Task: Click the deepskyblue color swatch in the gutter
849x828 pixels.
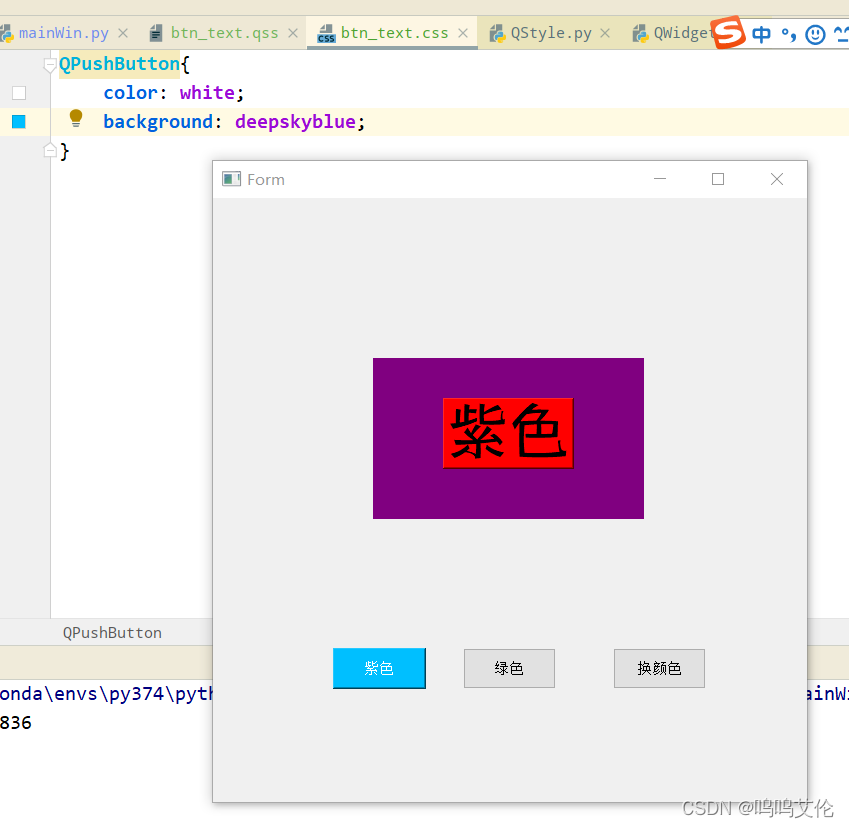Action: (x=18, y=121)
